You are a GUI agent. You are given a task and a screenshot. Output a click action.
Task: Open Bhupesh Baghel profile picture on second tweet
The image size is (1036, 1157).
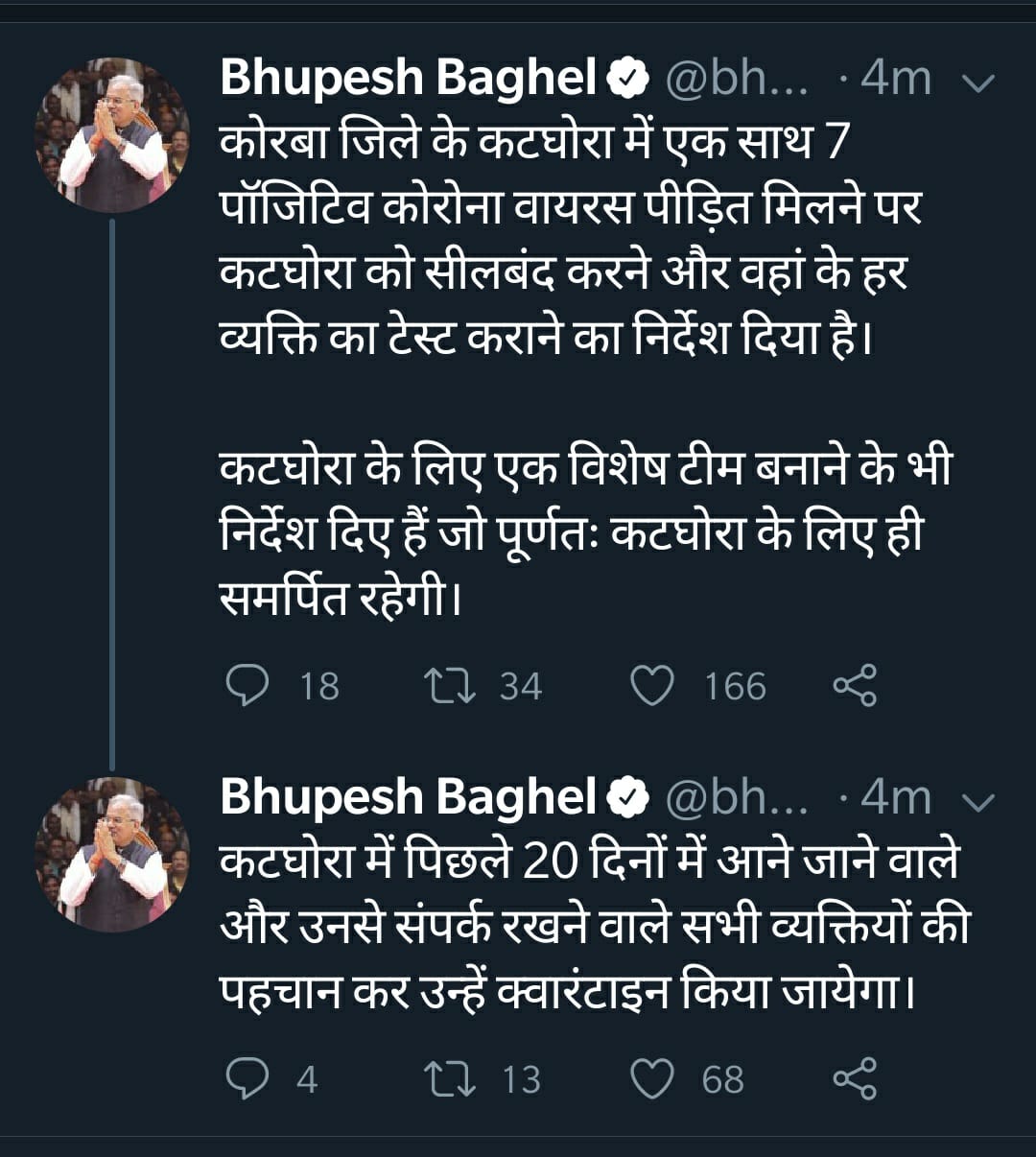click(112, 855)
